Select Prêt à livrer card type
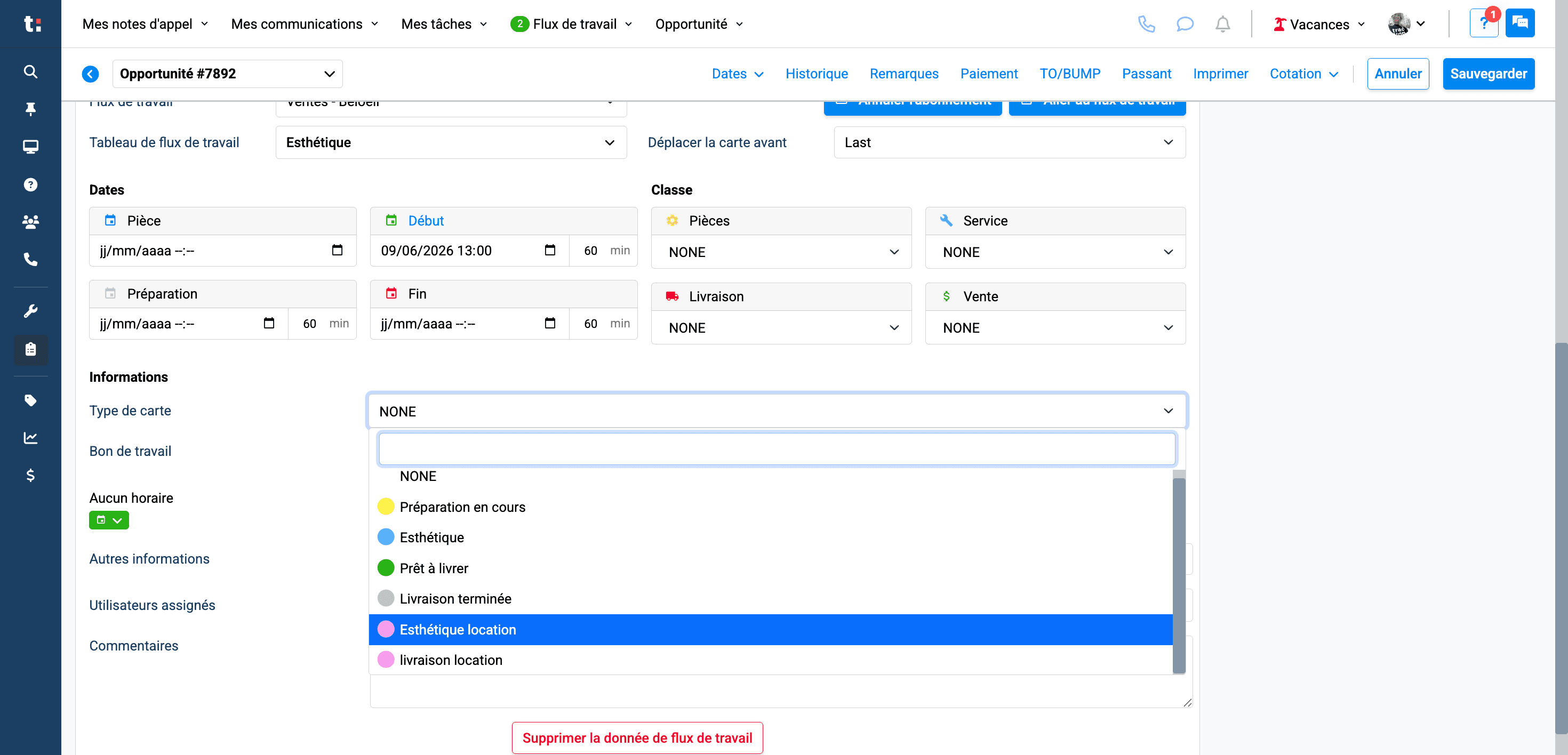The image size is (1568, 755). (771, 568)
